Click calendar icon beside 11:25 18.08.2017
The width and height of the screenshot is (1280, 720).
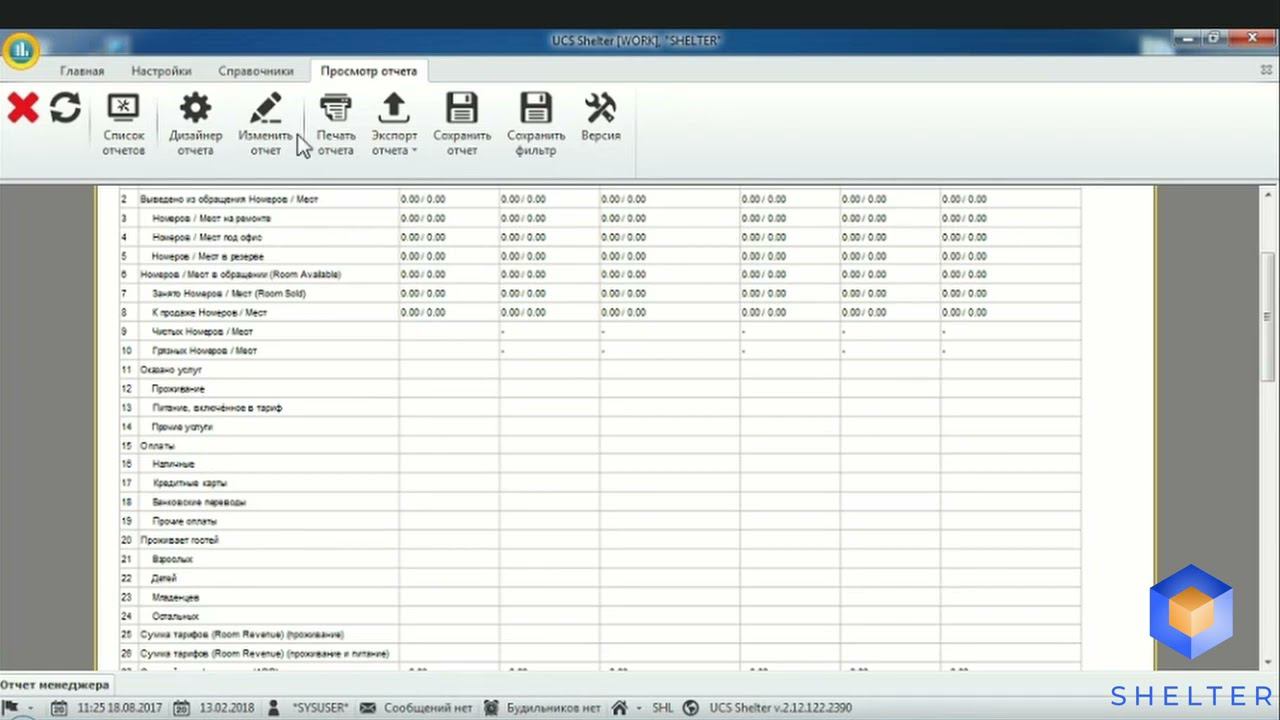pyautogui.click(x=60, y=708)
